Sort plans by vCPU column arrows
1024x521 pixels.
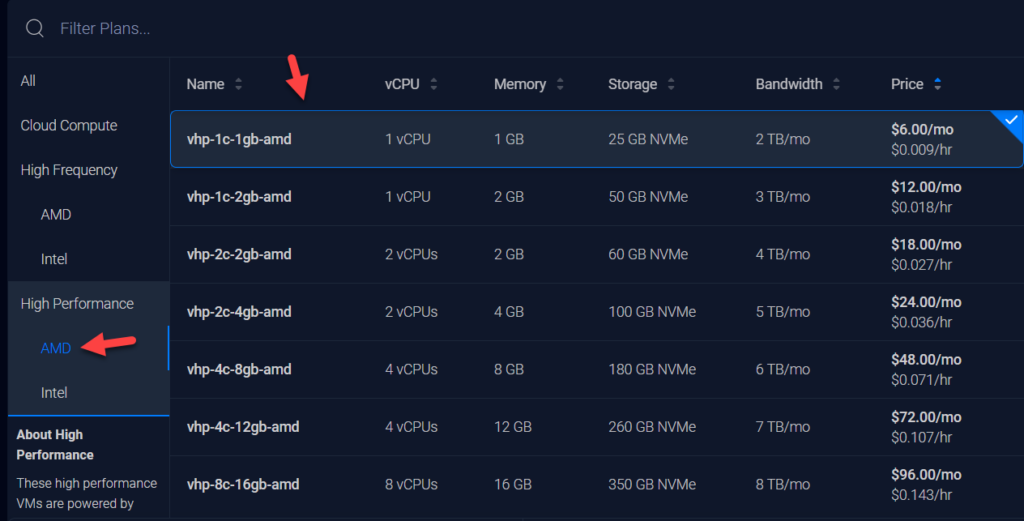434,84
